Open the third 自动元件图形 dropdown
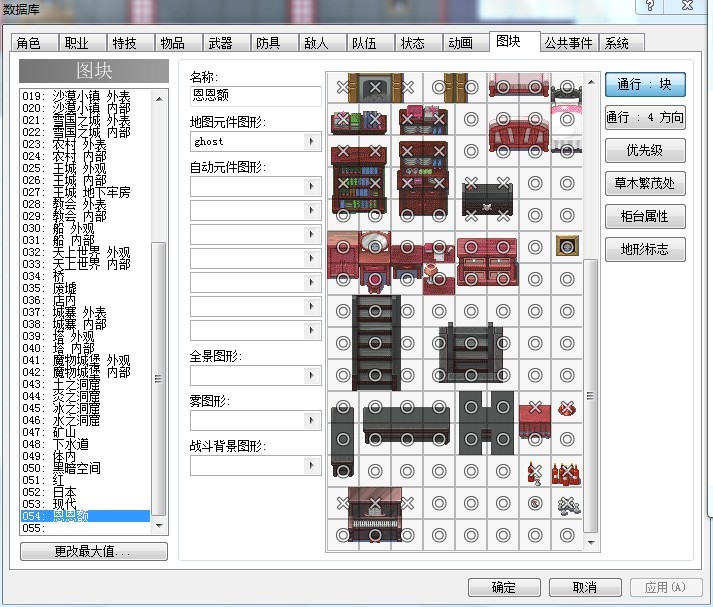Image resolution: width=713 pixels, height=607 pixels. [x=311, y=235]
